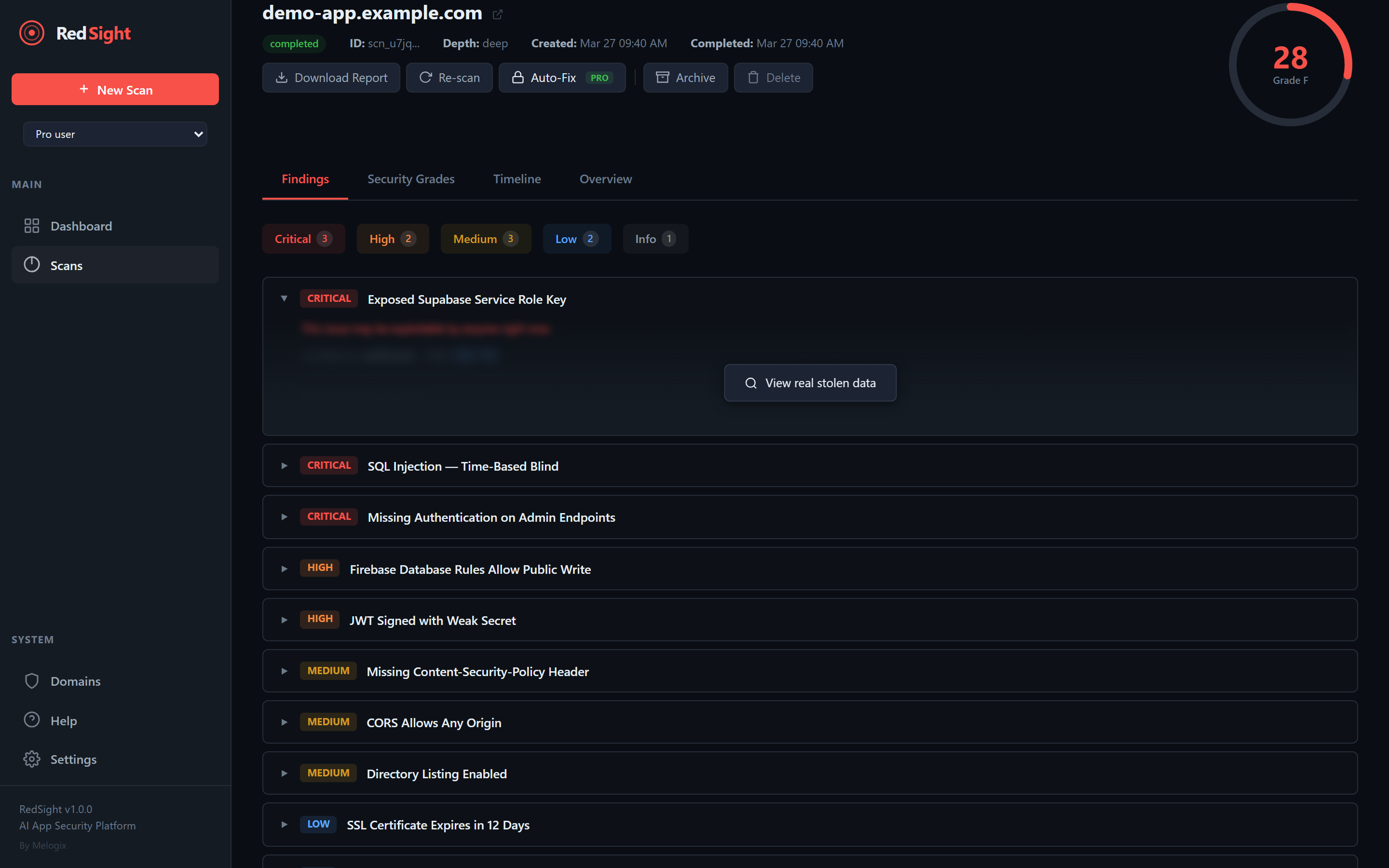Open the Pro user dropdown
The height and width of the screenshot is (868, 1389).
[x=115, y=134]
